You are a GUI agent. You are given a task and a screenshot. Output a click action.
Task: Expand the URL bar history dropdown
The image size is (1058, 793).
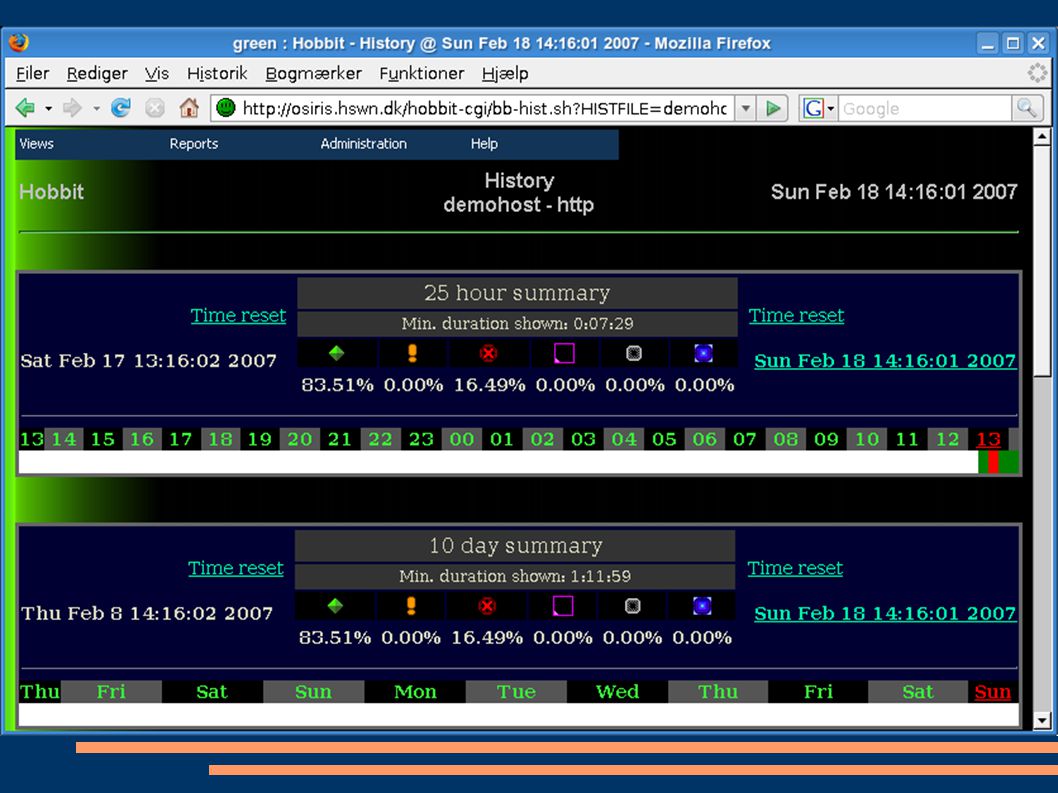pos(745,108)
